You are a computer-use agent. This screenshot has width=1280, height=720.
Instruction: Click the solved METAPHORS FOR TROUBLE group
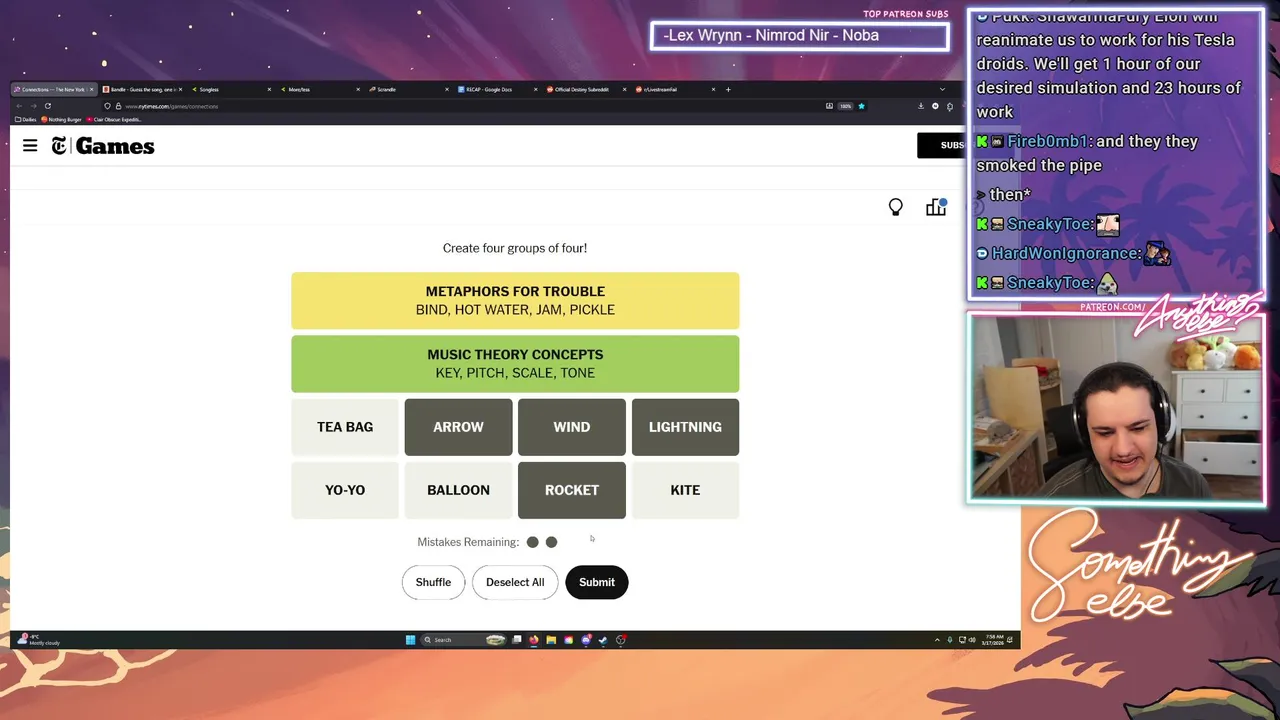coord(515,301)
